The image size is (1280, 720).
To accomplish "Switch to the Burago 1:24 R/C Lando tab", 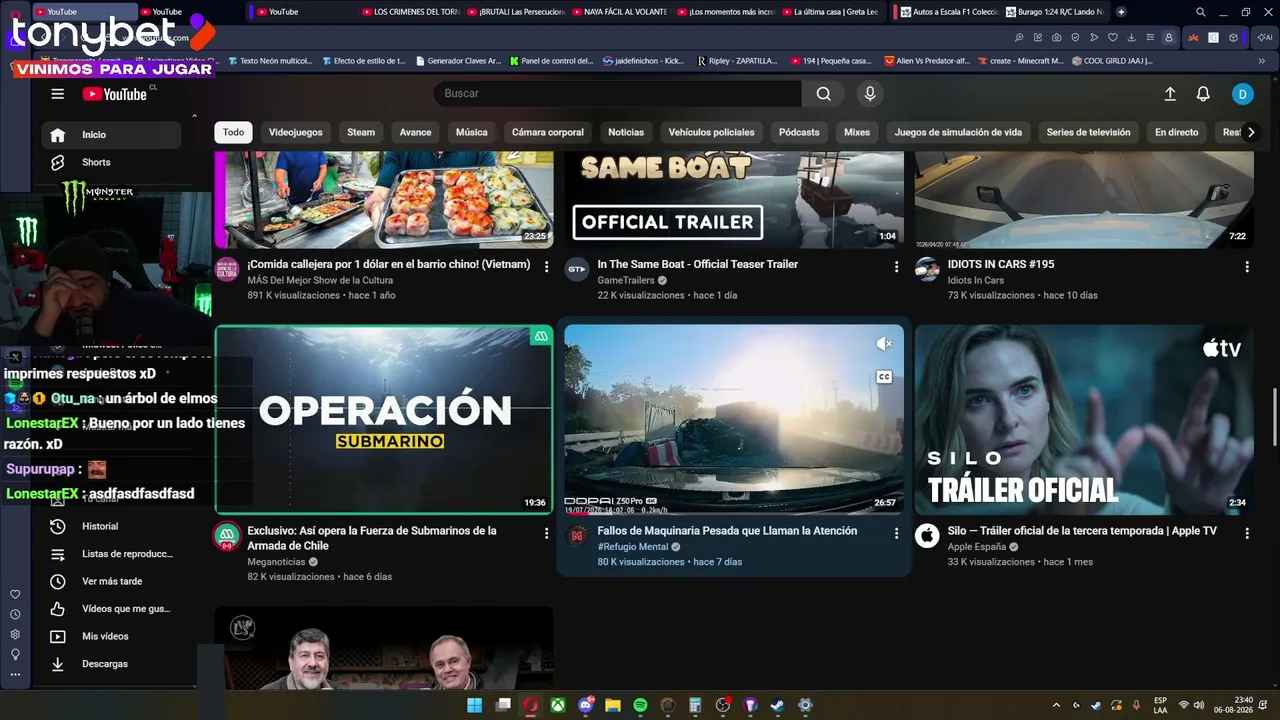I will coord(1055,12).
